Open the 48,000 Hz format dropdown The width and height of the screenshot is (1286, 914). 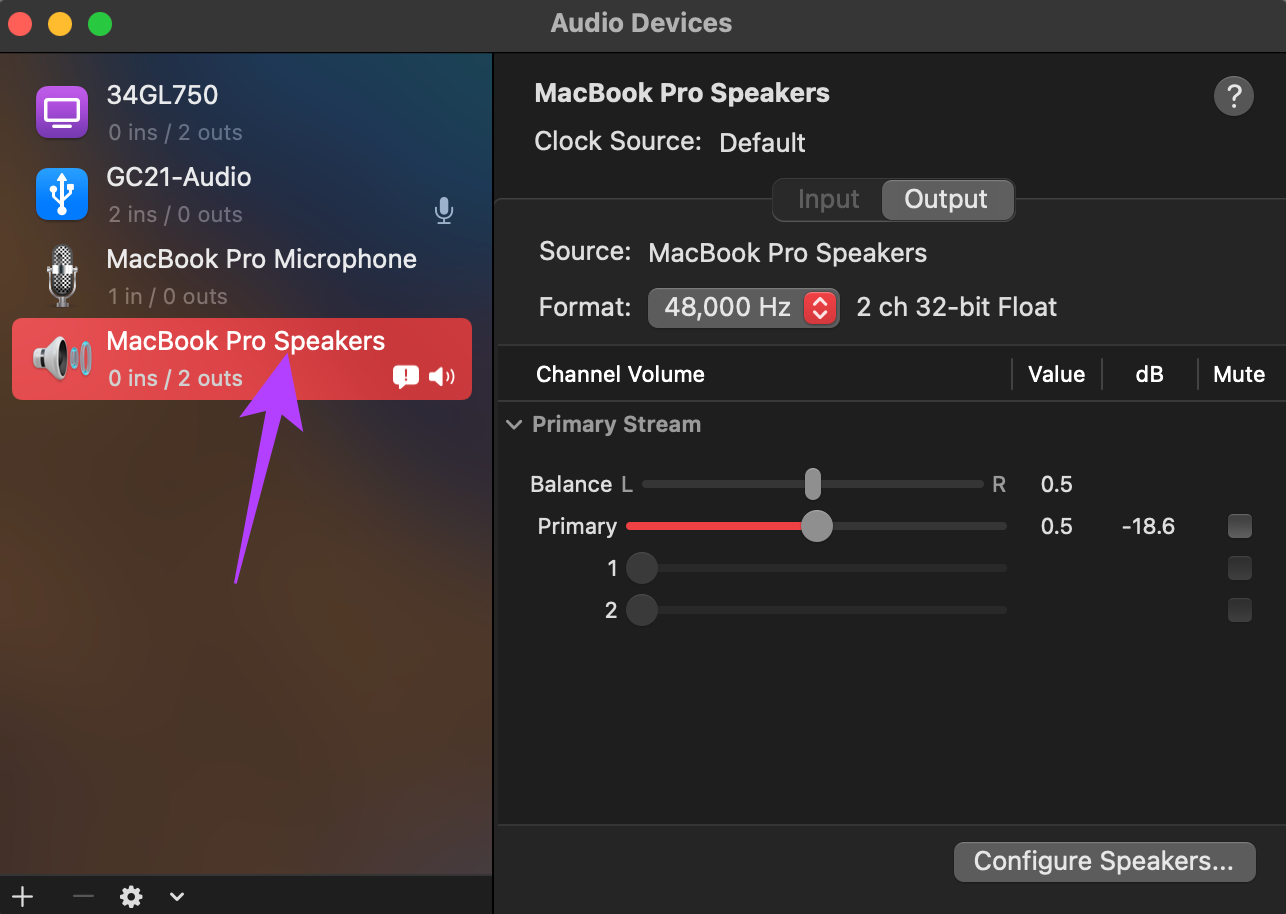744,307
